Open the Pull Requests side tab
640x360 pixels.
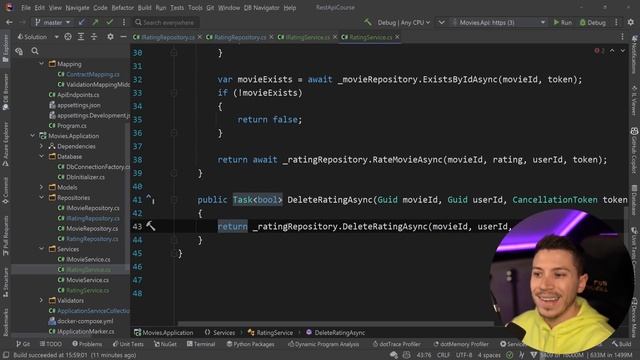[x=5, y=236]
